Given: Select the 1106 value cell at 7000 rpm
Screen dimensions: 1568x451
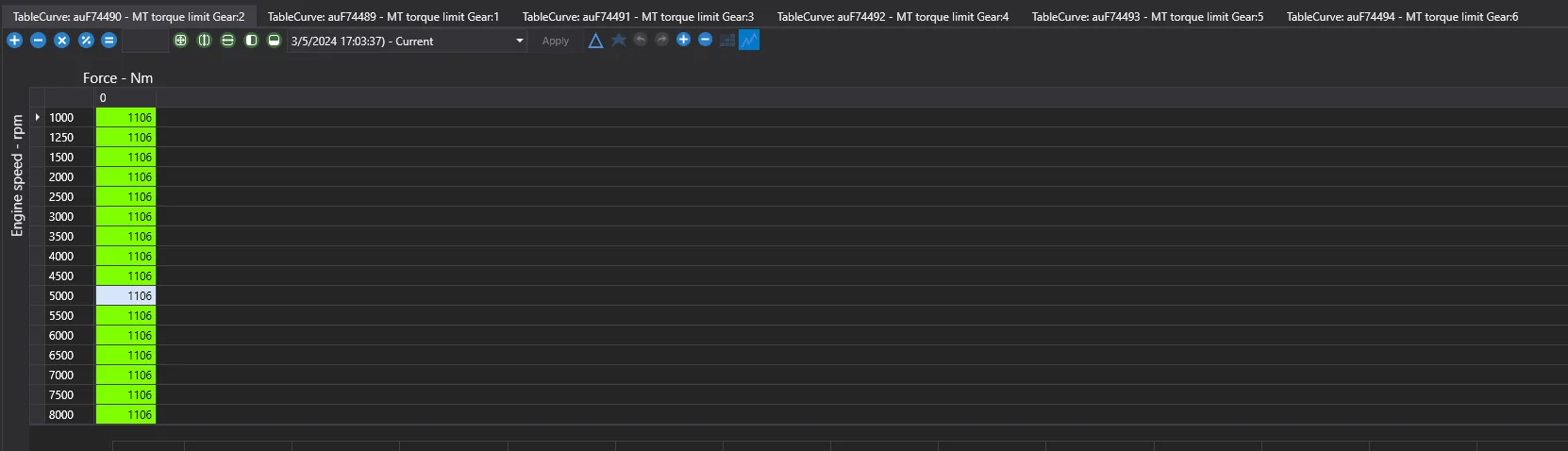Looking at the screenshot, I should [125, 375].
